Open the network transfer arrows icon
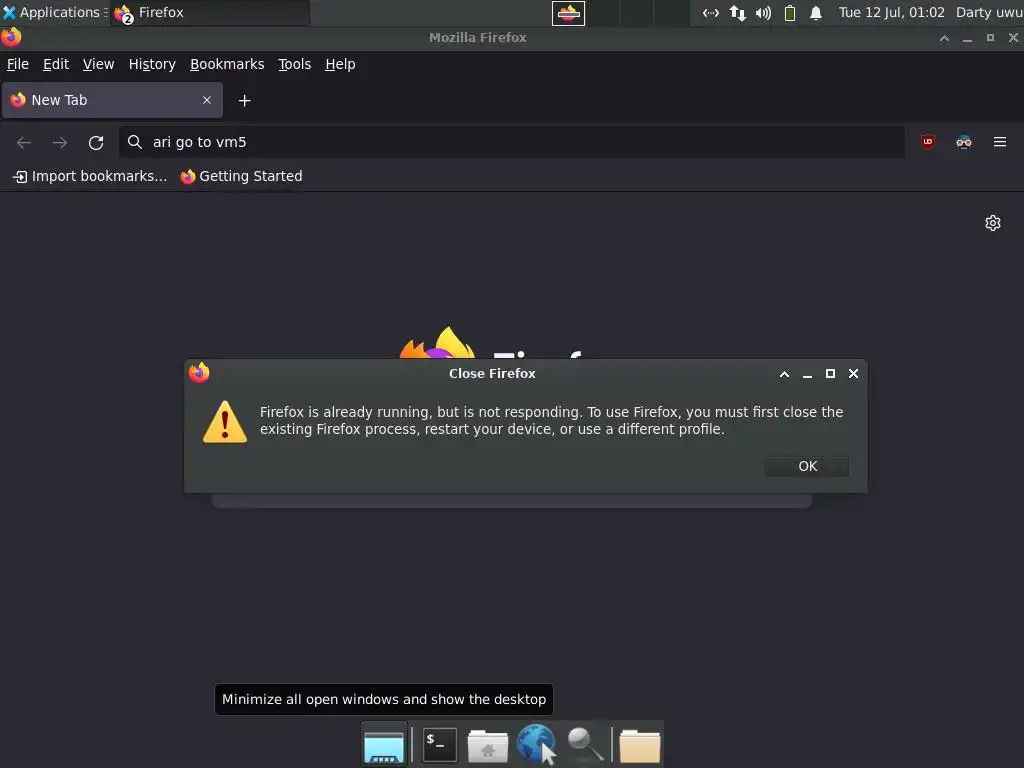 [x=737, y=13]
